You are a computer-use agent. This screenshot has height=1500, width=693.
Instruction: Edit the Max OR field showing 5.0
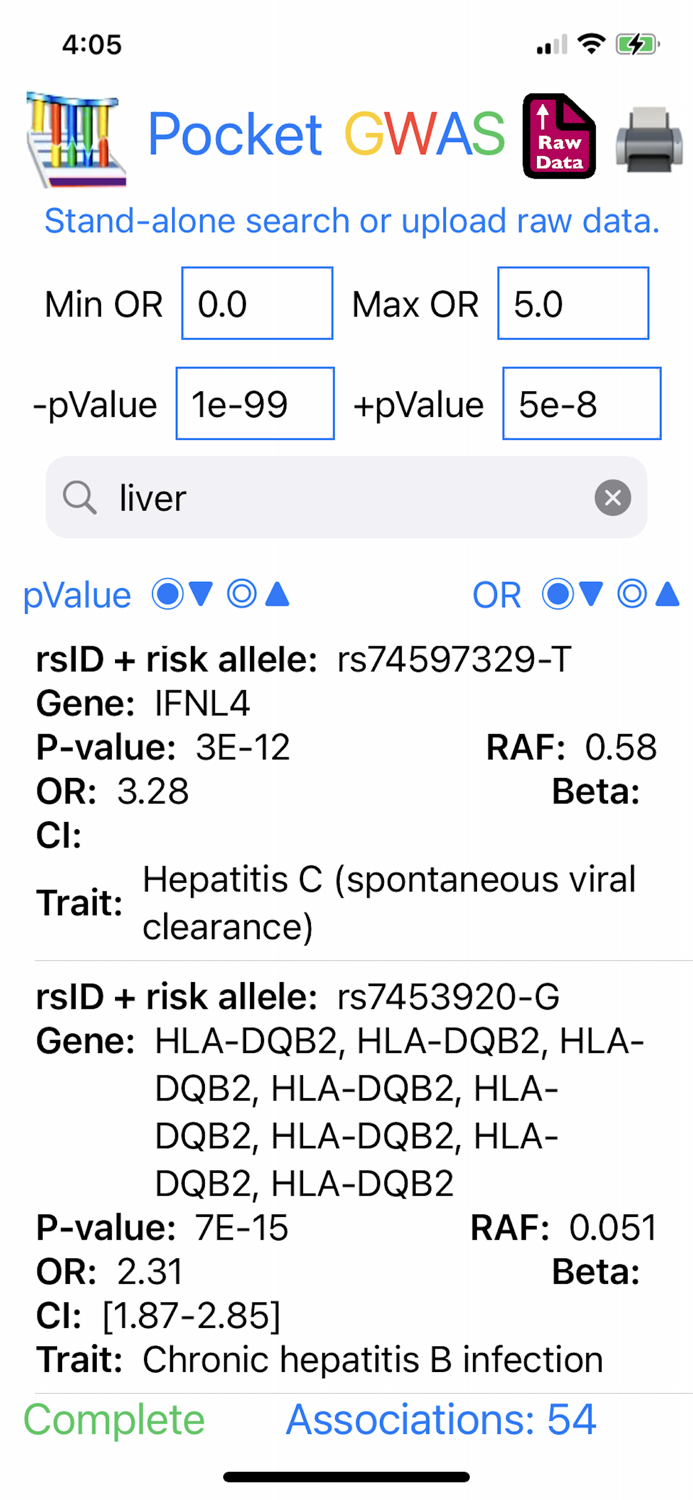coord(573,303)
